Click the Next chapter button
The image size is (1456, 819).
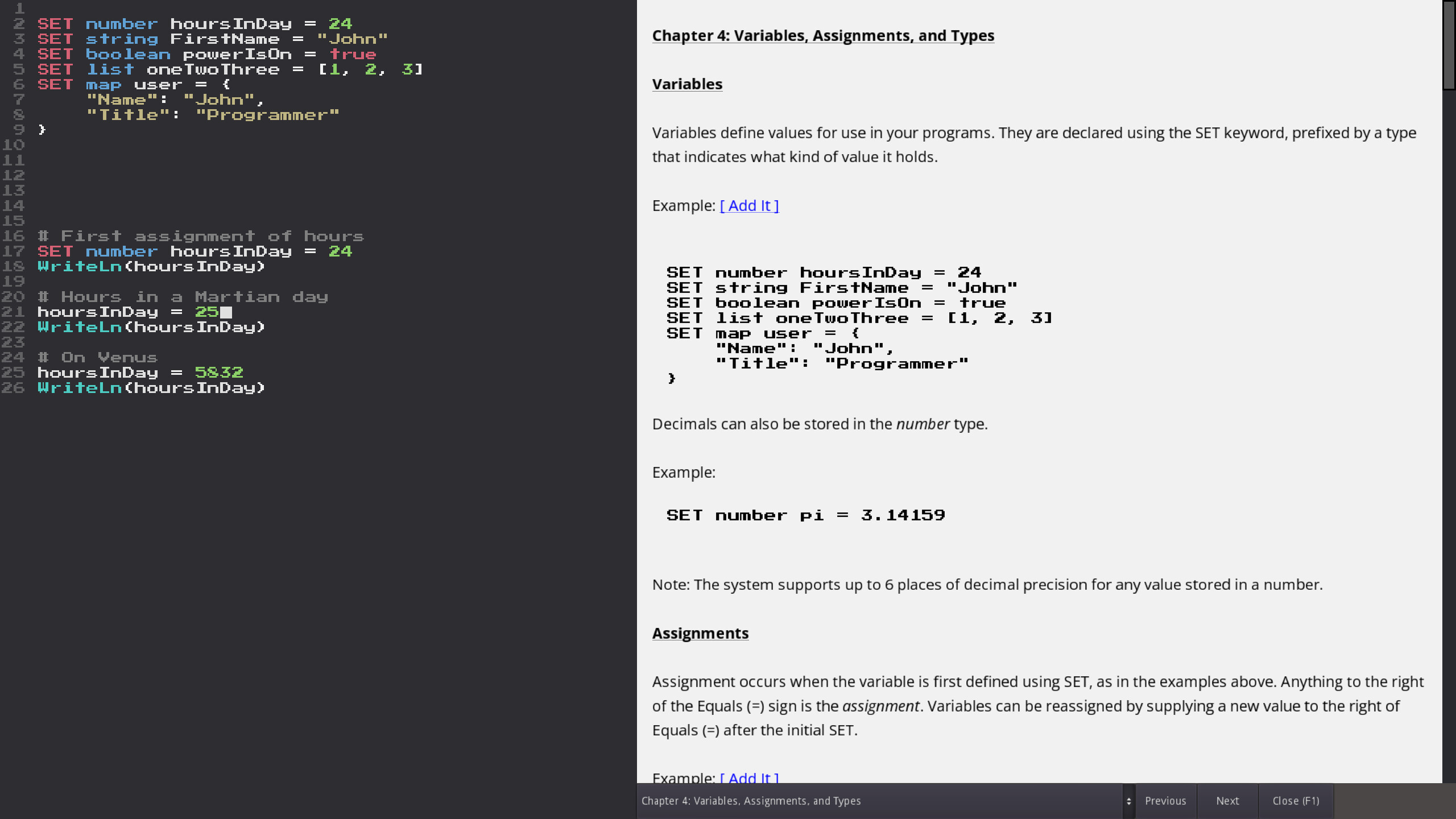coord(1227,800)
